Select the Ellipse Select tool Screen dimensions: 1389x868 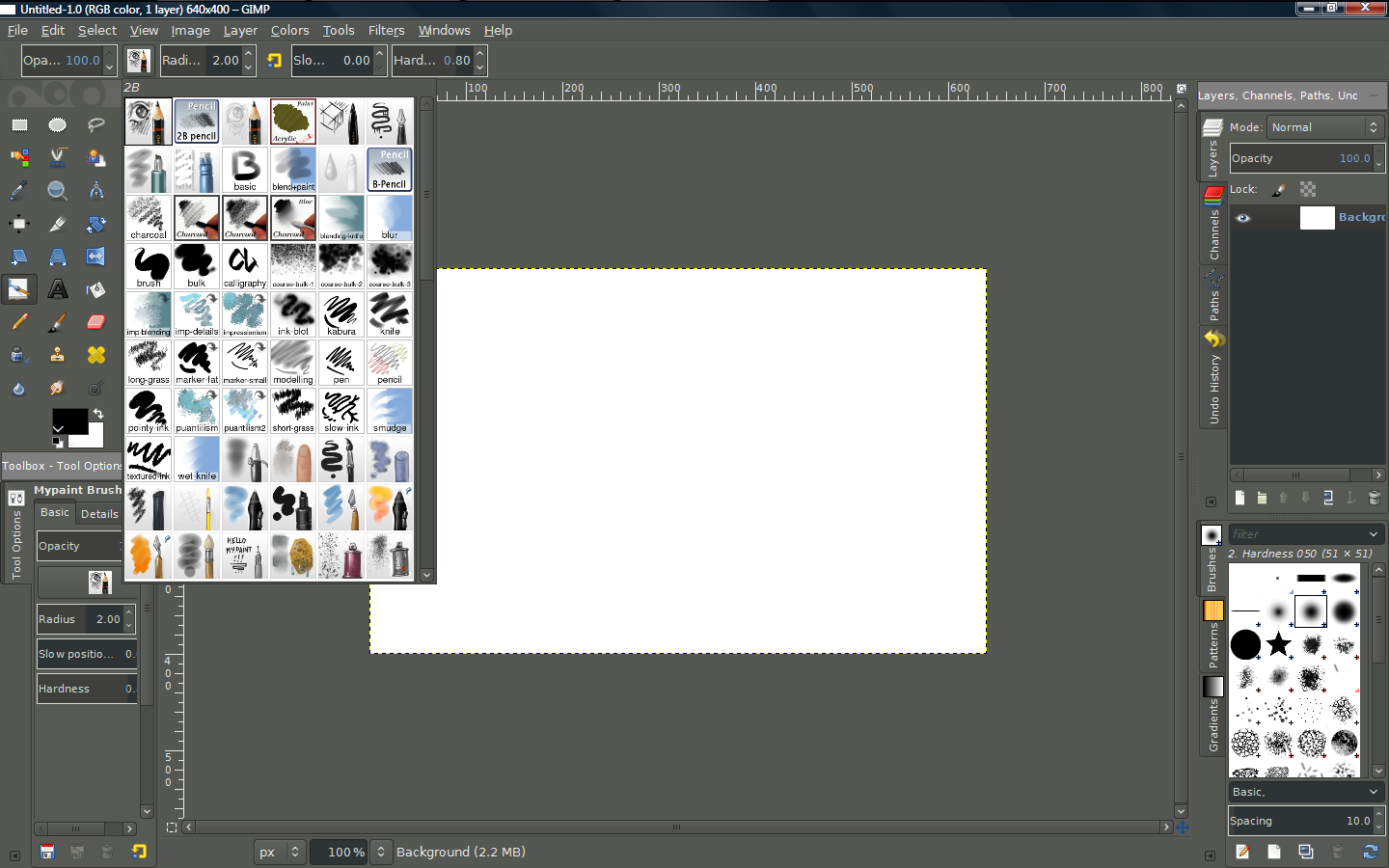click(58, 125)
